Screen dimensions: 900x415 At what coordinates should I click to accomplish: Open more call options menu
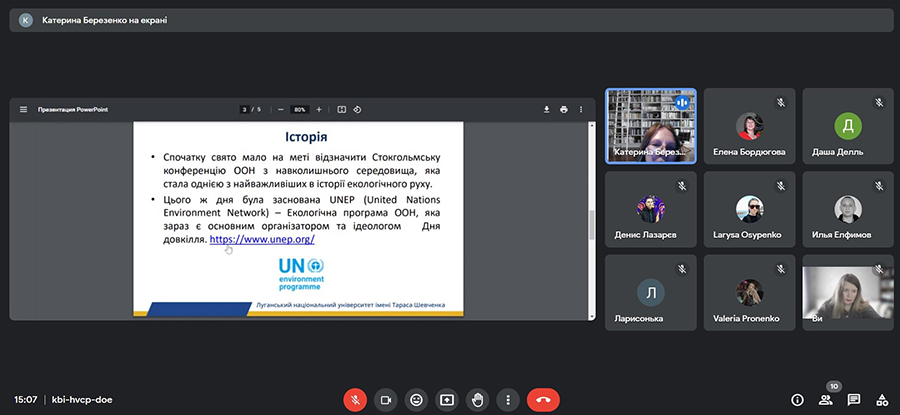tap(509, 399)
